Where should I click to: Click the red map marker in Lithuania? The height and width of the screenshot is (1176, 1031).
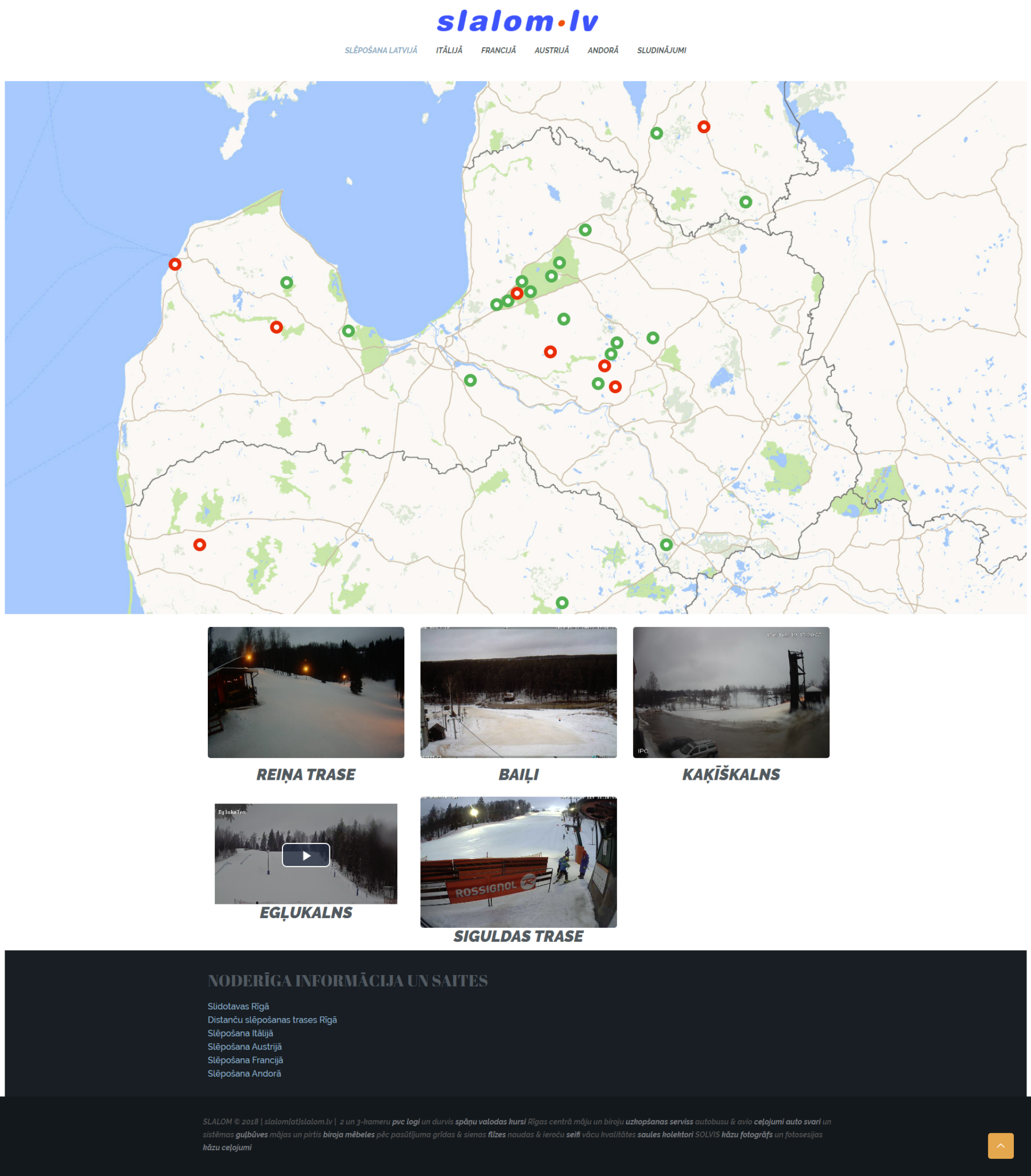pos(200,544)
